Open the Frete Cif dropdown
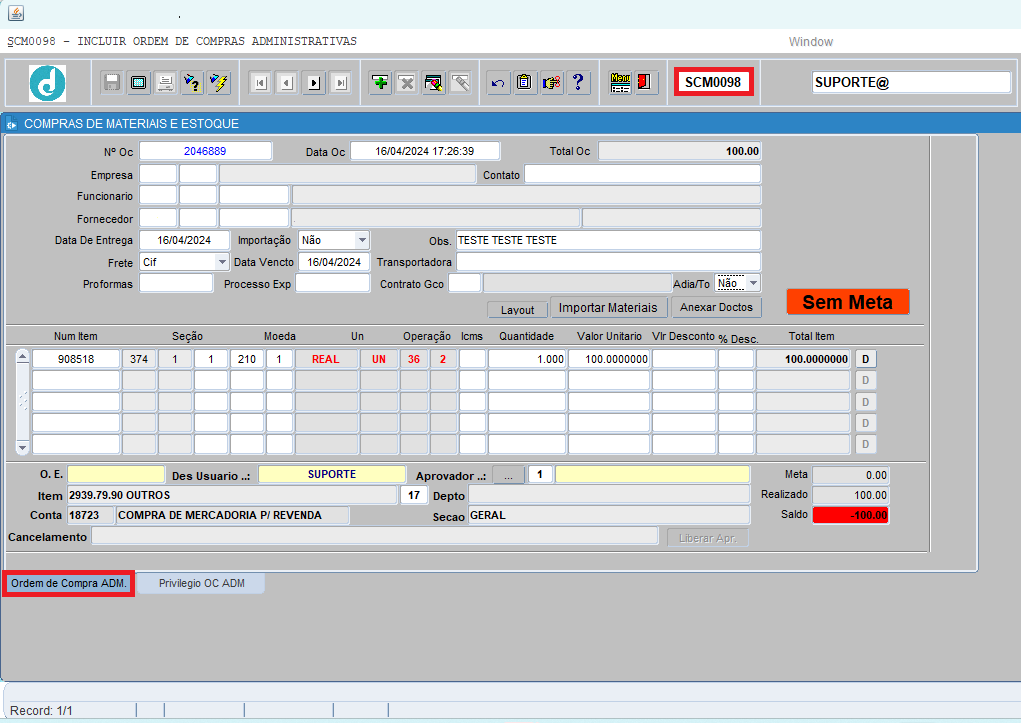The height and width of the screenshot is (723, 1021). pyautogui.click(x=222, y=262)
